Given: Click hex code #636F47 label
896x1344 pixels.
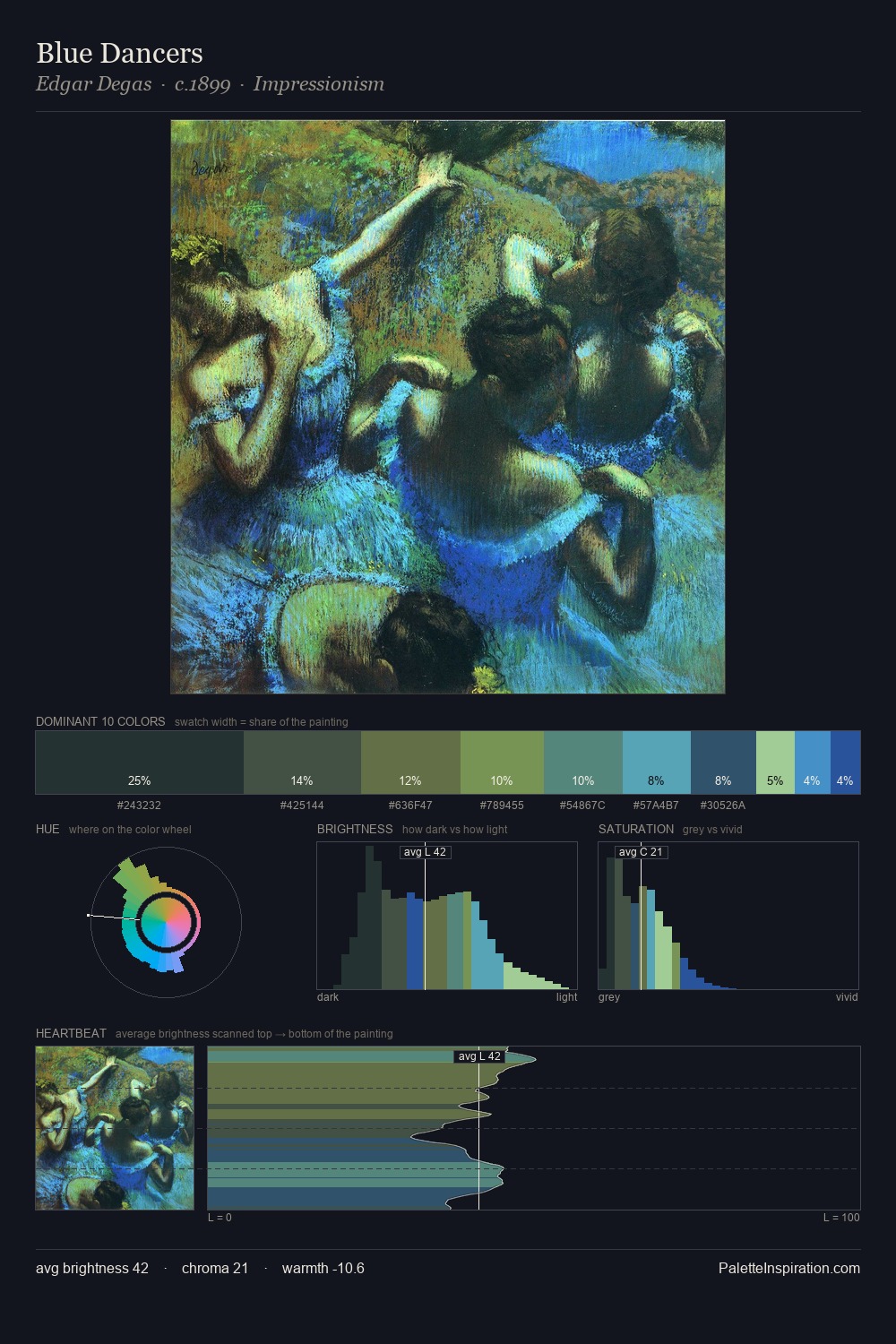Looking at the screenshot, I should (410, 806).
